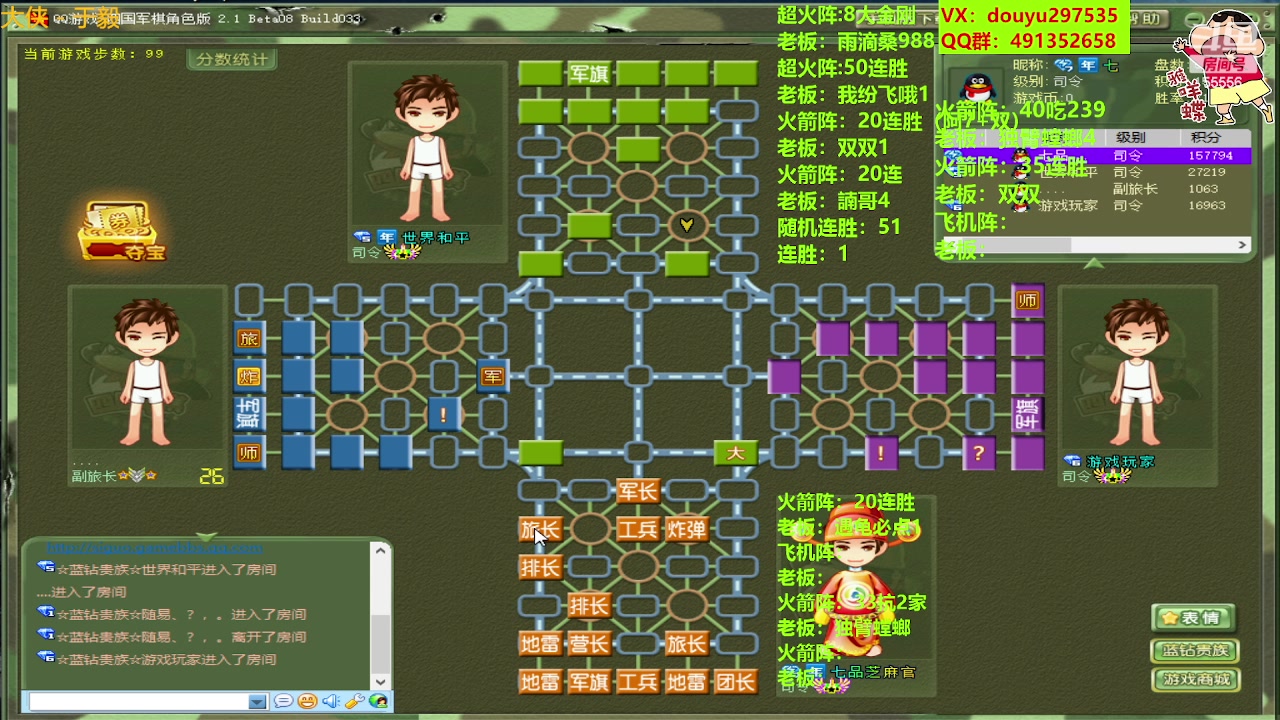The image size is (1280, 720).
Task: Click the blue 炸 piece
Action: point(249,376)
